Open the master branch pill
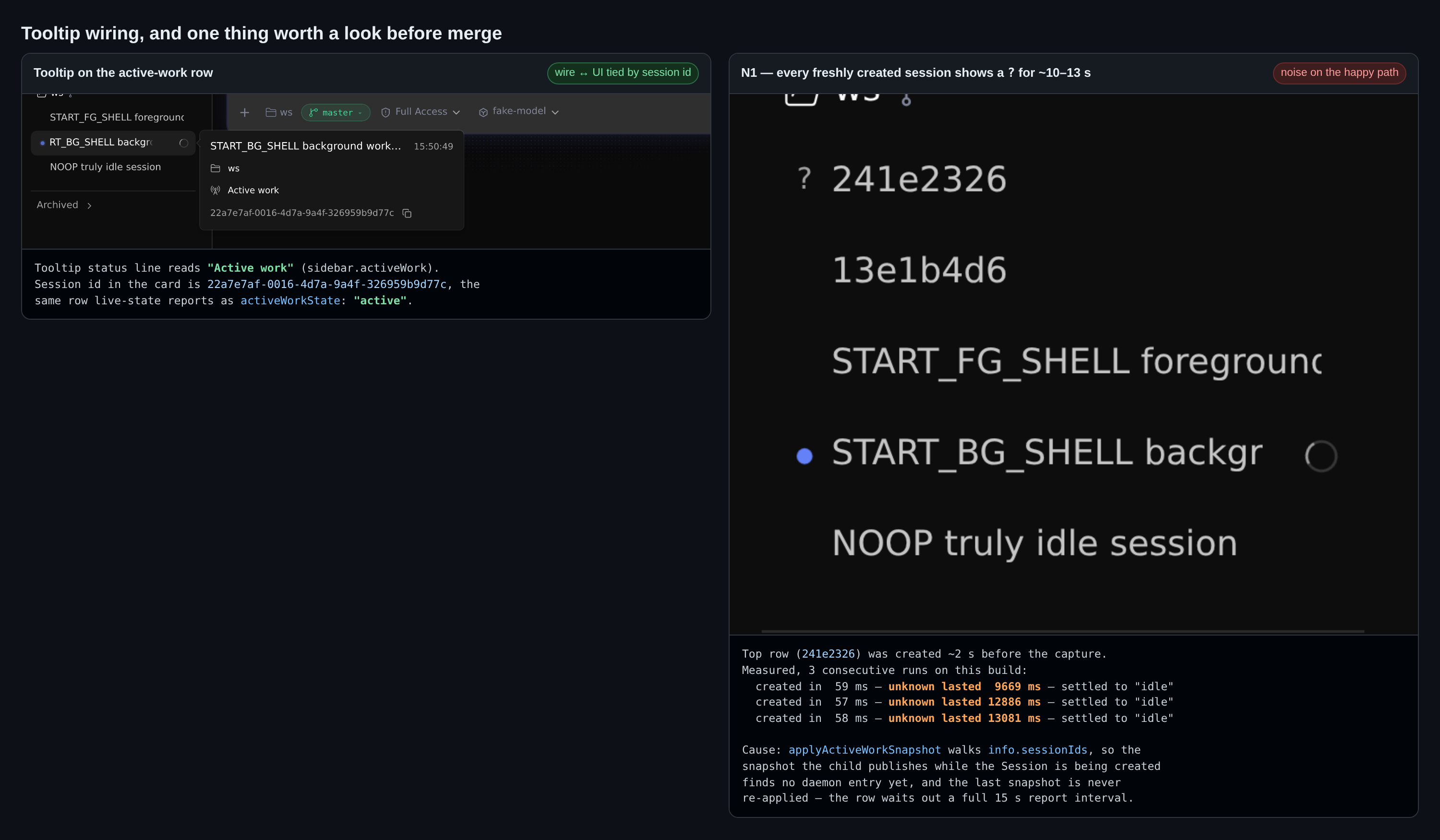This screenshot has width=1440, height=840. pos(336,113)
